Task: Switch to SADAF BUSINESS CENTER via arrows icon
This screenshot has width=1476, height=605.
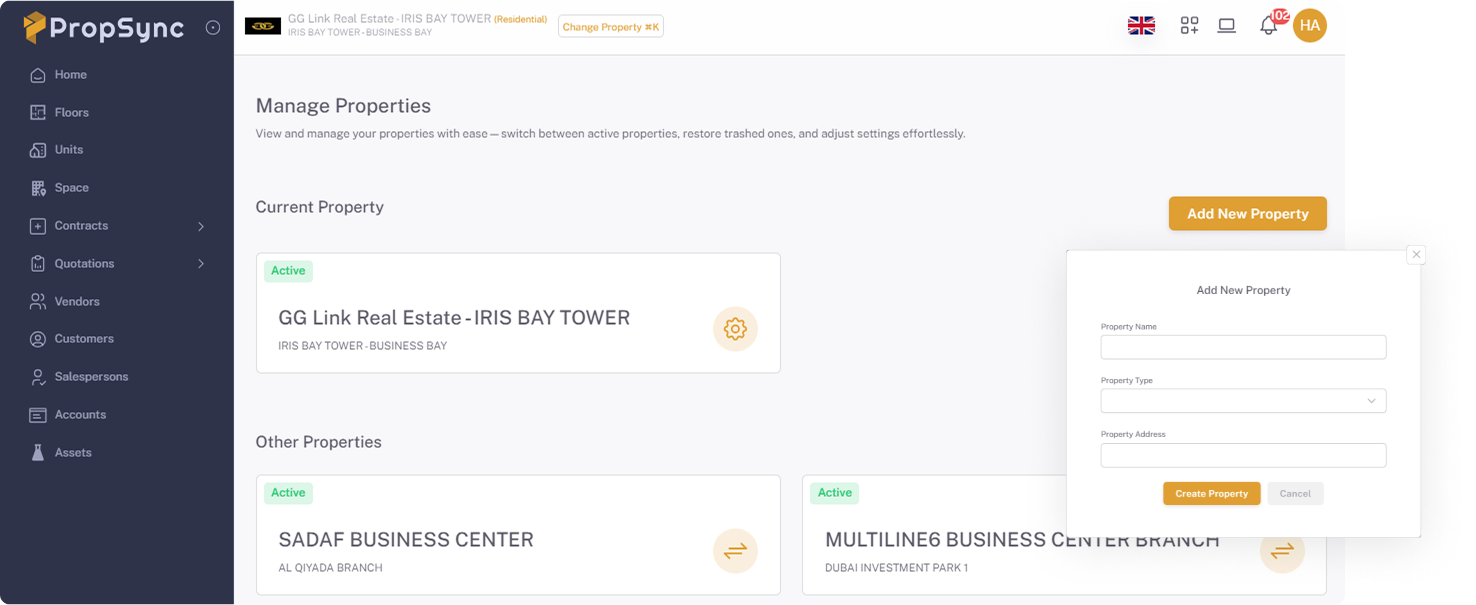Action: pyautogui.click(x=735, y=551)
